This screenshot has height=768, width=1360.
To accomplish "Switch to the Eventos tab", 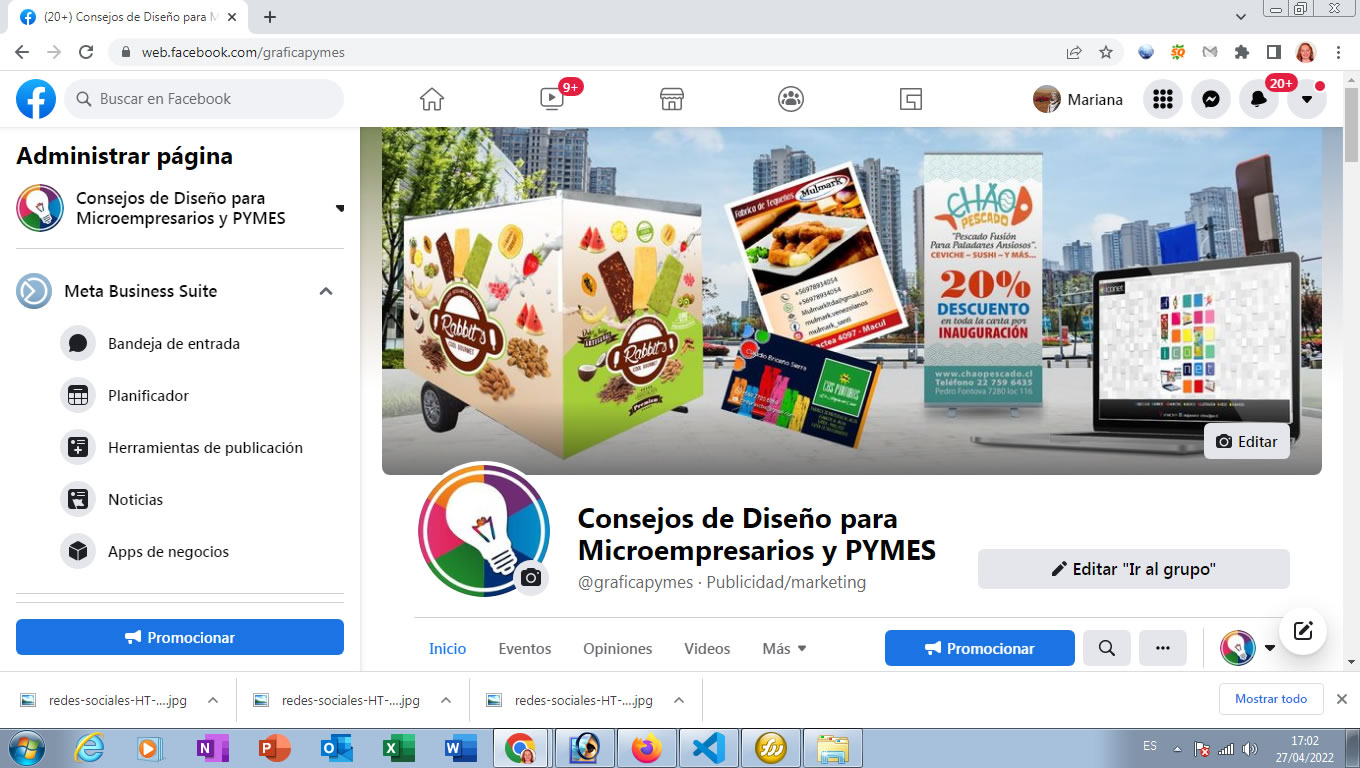I will pyautogui.click(x=525, y=648).
